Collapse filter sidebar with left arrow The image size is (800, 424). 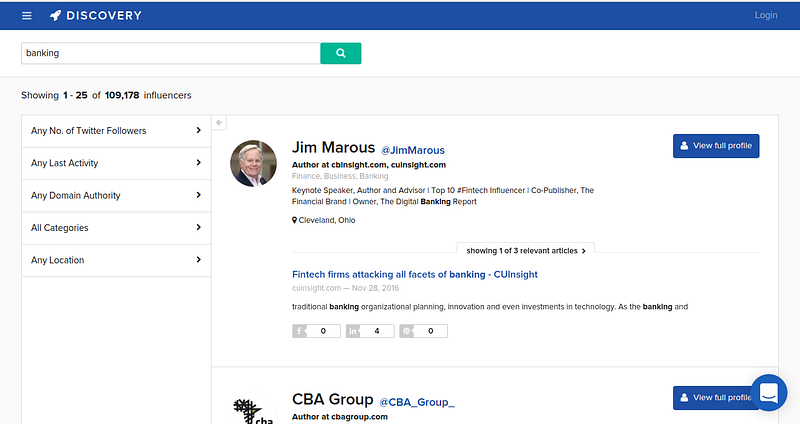[x=219, y=122]
